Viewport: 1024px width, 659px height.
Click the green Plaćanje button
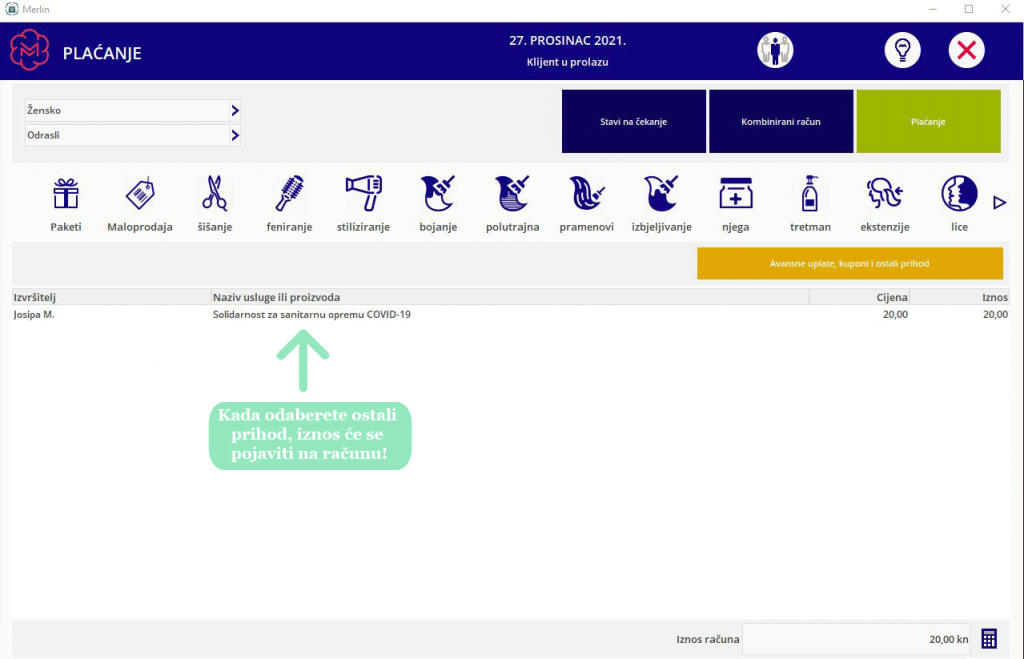pos(929,121)
